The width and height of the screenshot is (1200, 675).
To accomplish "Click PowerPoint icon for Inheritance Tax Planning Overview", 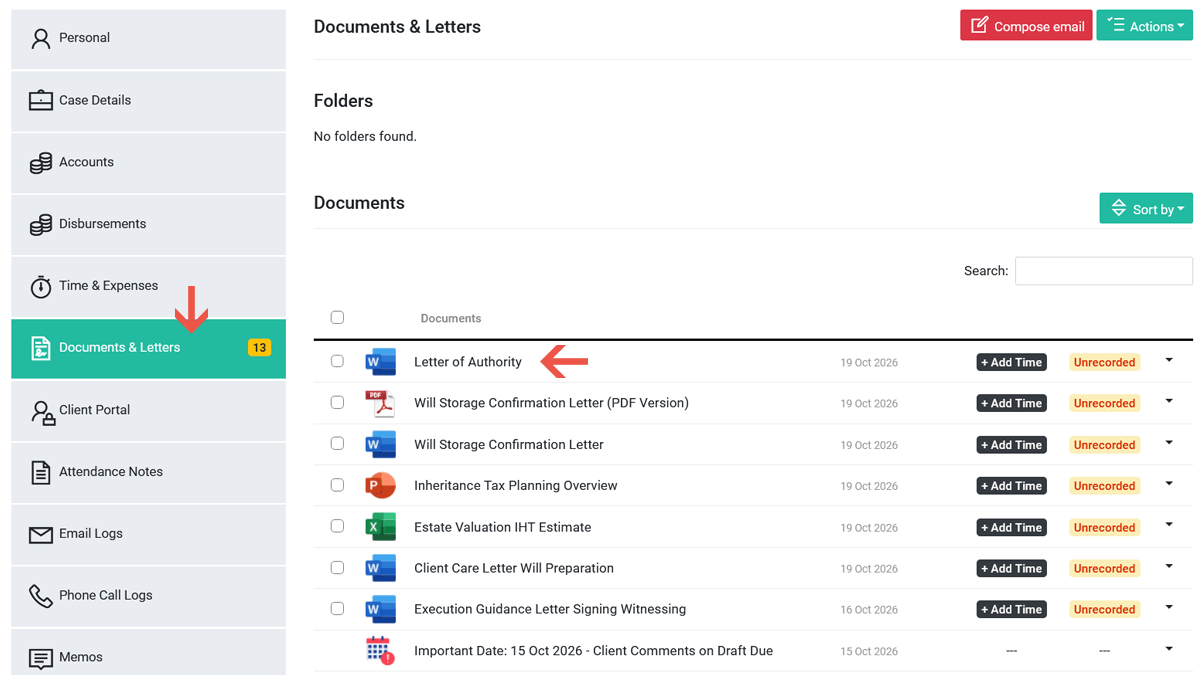I will coord(380,485).
